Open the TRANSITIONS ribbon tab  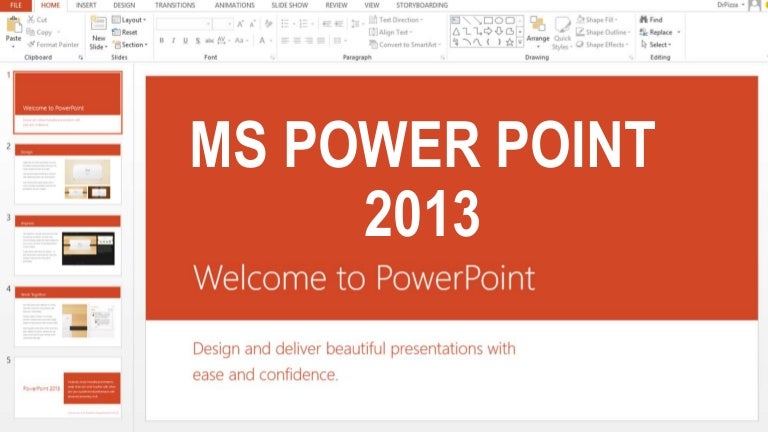click(175, 5)
